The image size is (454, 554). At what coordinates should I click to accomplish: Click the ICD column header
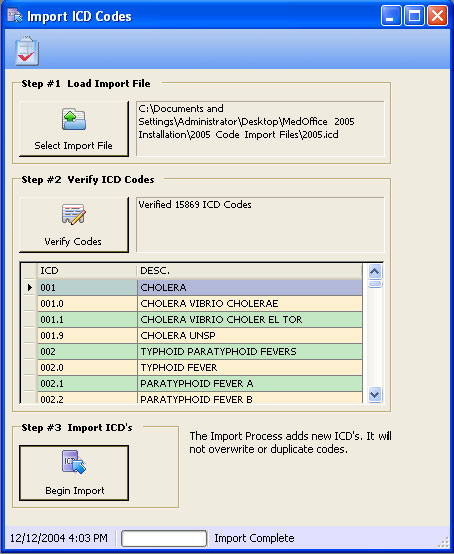tap(87, 271)
